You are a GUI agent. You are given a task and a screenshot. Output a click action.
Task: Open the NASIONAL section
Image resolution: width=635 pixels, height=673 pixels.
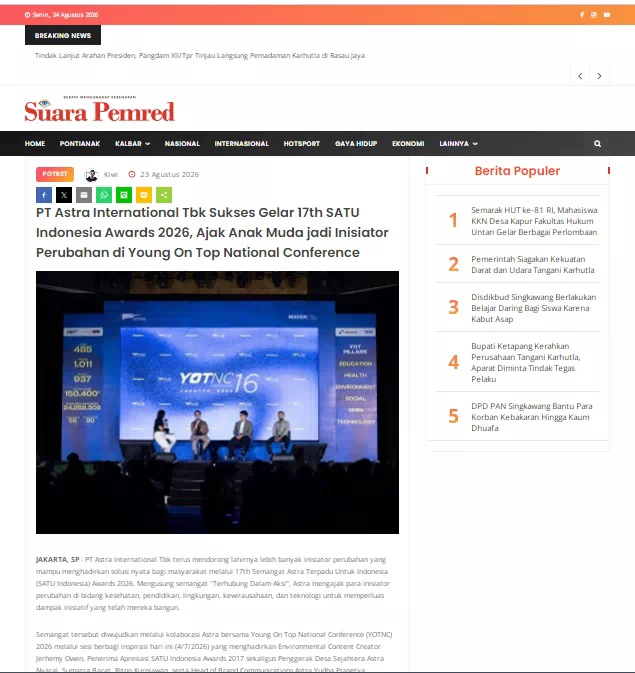pyautogui.click(x=182, y=144)
